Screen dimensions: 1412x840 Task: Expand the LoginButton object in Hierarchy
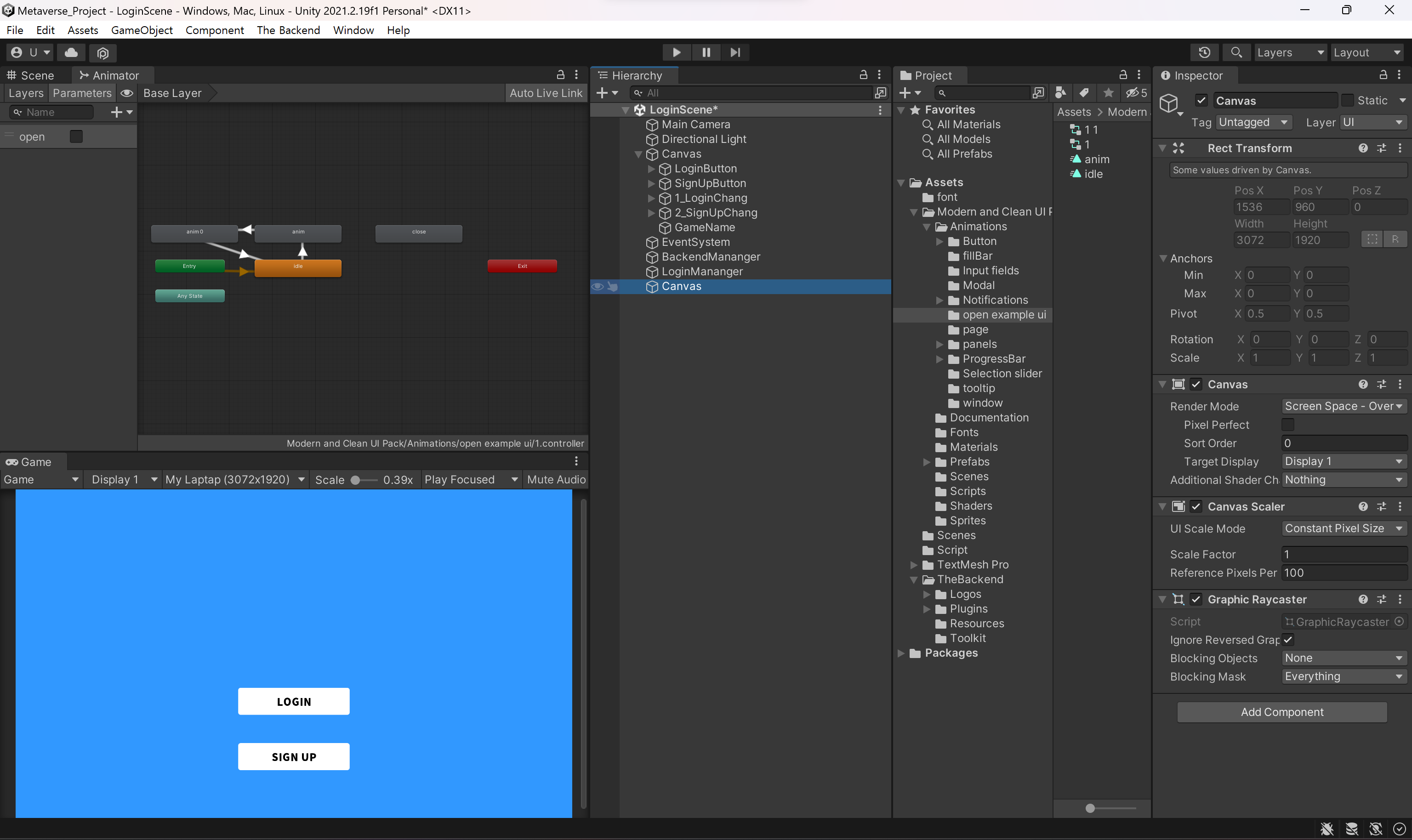pos(651,169)
